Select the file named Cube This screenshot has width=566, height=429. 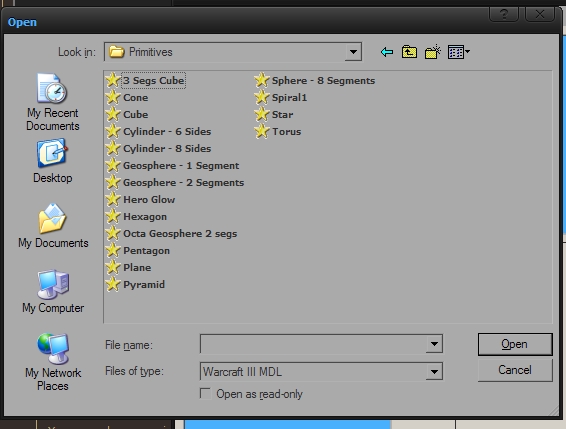tap(136, 114)
